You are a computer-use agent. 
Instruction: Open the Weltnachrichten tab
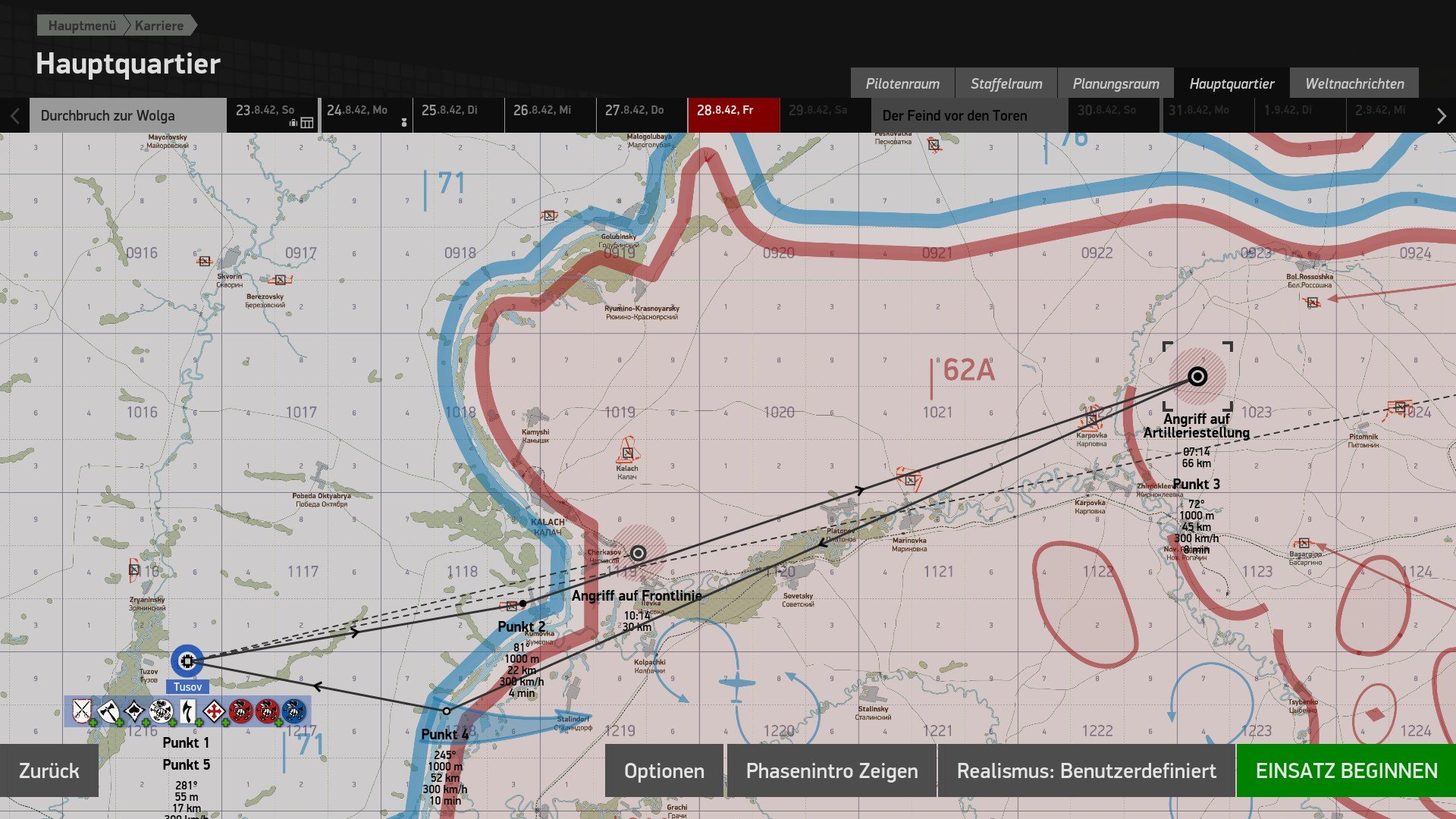point(1354,83)
